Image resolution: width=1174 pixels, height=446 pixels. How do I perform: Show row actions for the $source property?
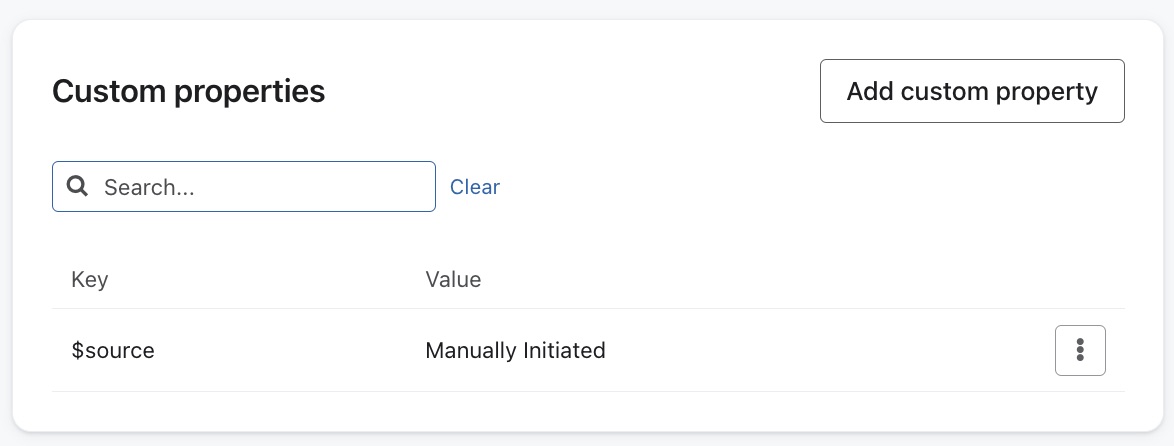coord(1080,350)
